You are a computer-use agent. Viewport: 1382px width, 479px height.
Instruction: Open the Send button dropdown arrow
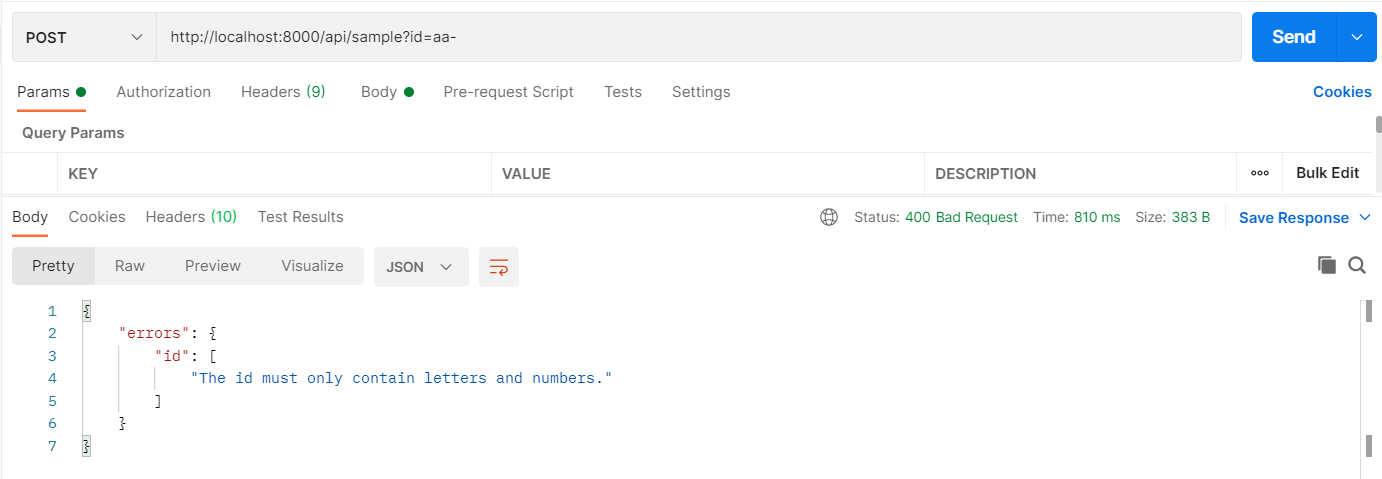tap(1357, 37)
